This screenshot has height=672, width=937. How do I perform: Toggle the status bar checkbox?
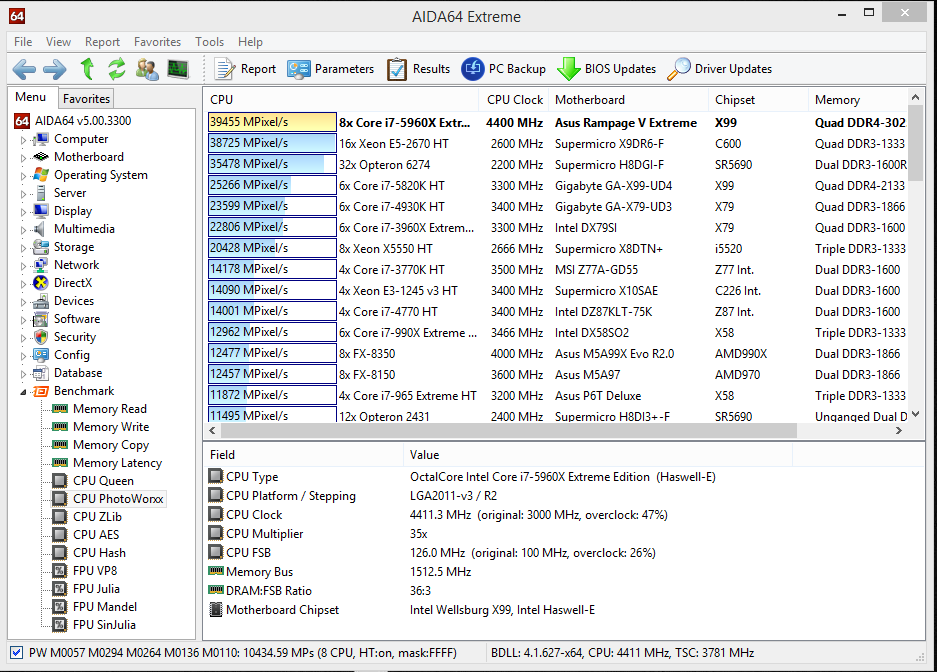click(x=16, y=653)
